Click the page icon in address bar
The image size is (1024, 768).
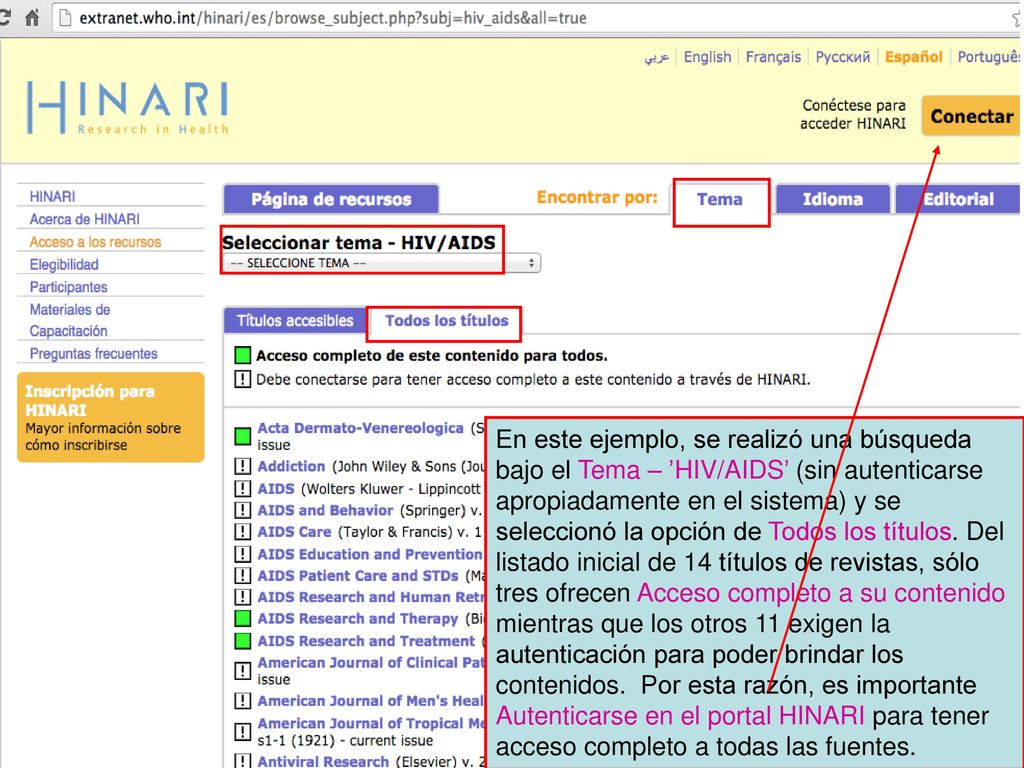point(65,18)
